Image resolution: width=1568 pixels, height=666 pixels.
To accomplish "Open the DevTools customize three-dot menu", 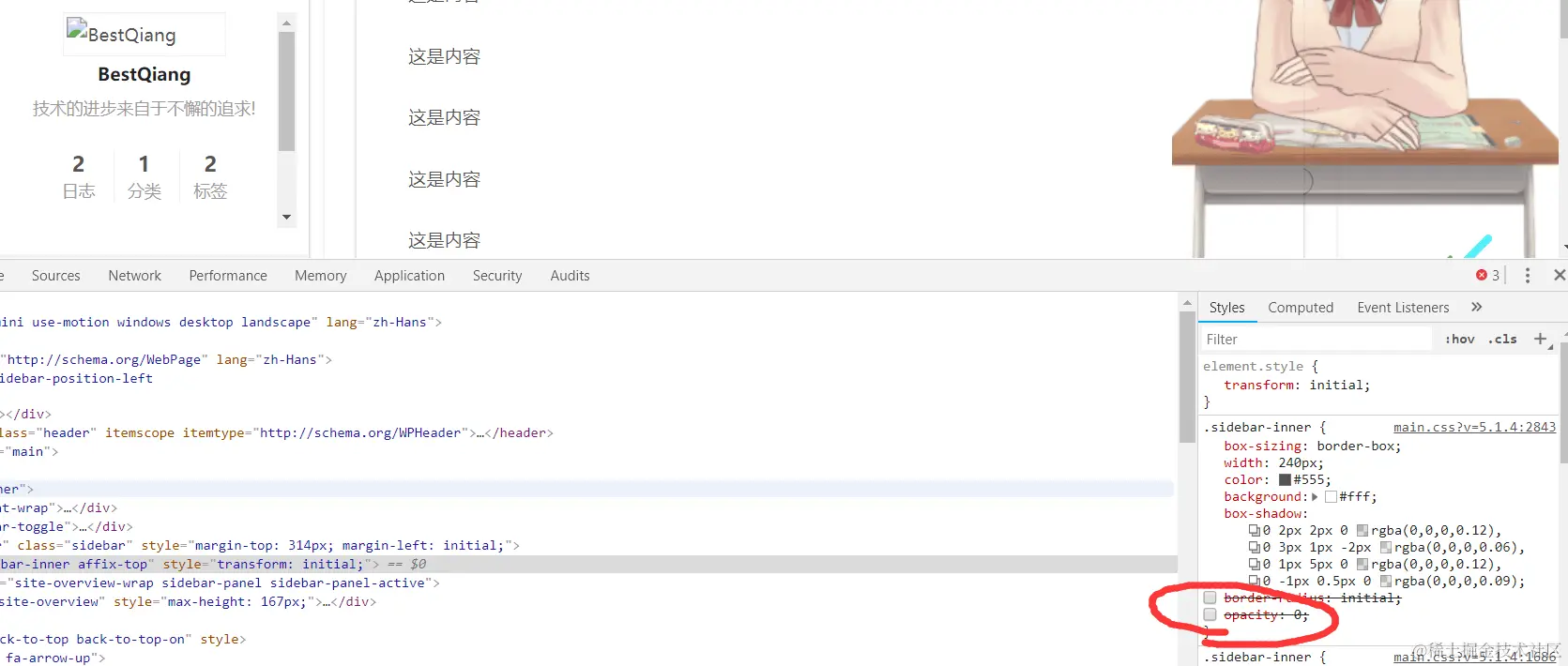I will pos(1528,275).
